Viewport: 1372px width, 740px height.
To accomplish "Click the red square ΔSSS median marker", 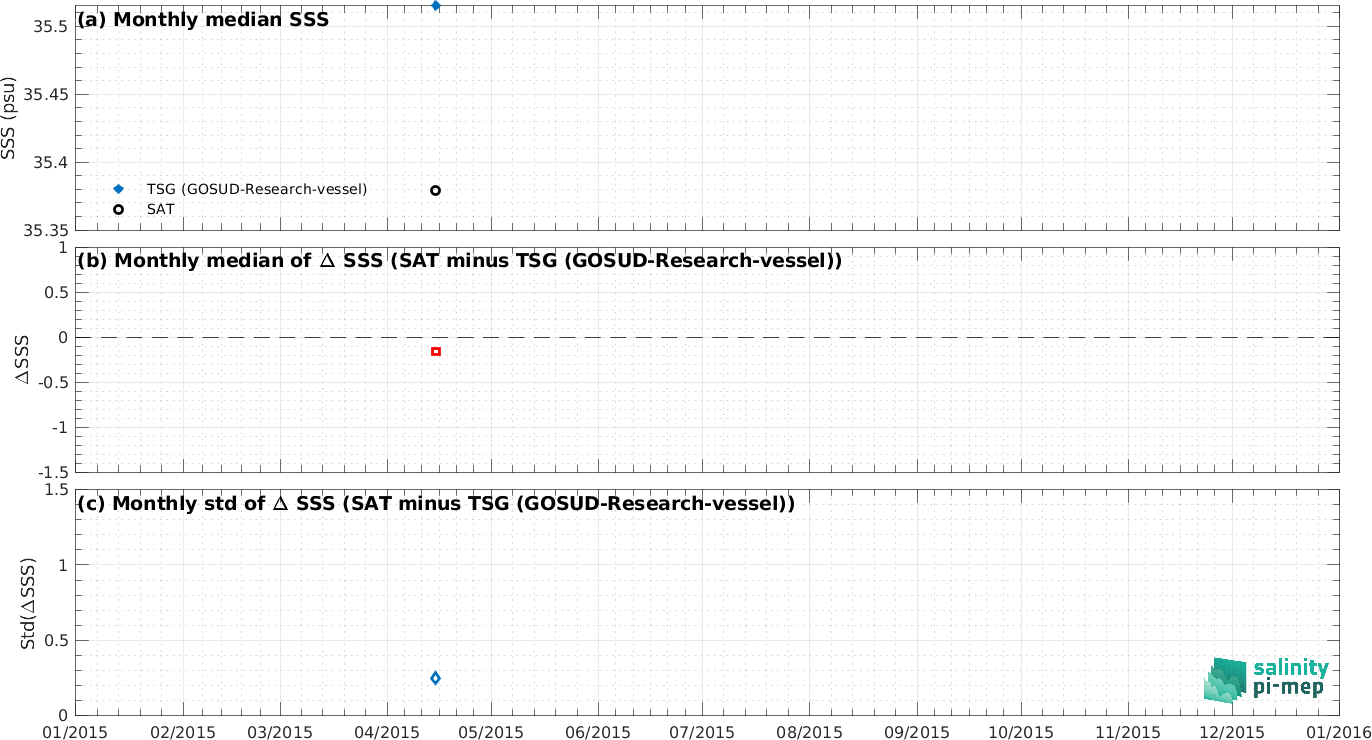I will point(435,351).
